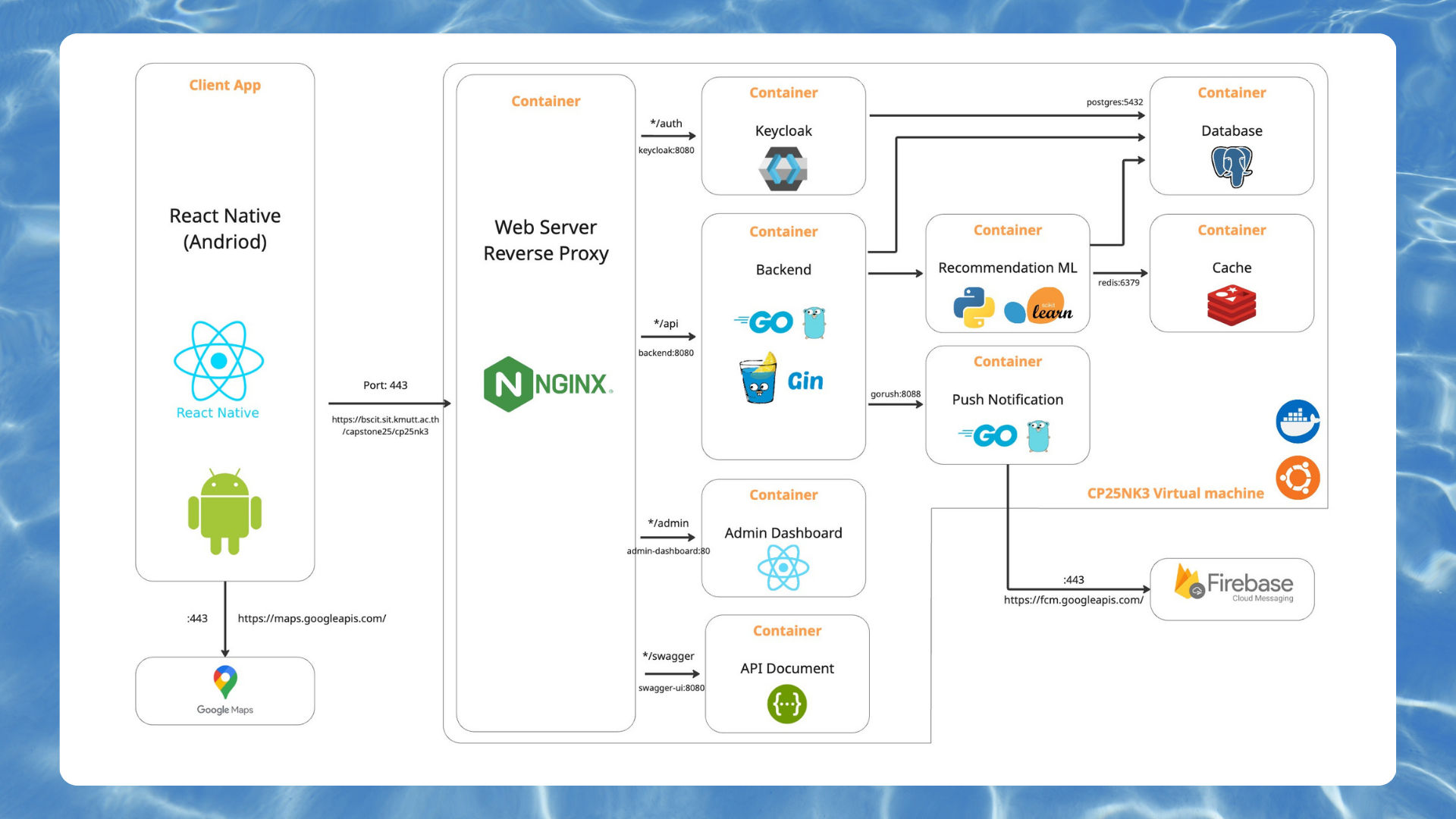Click the Docker whale icon

coord(1298,421)
